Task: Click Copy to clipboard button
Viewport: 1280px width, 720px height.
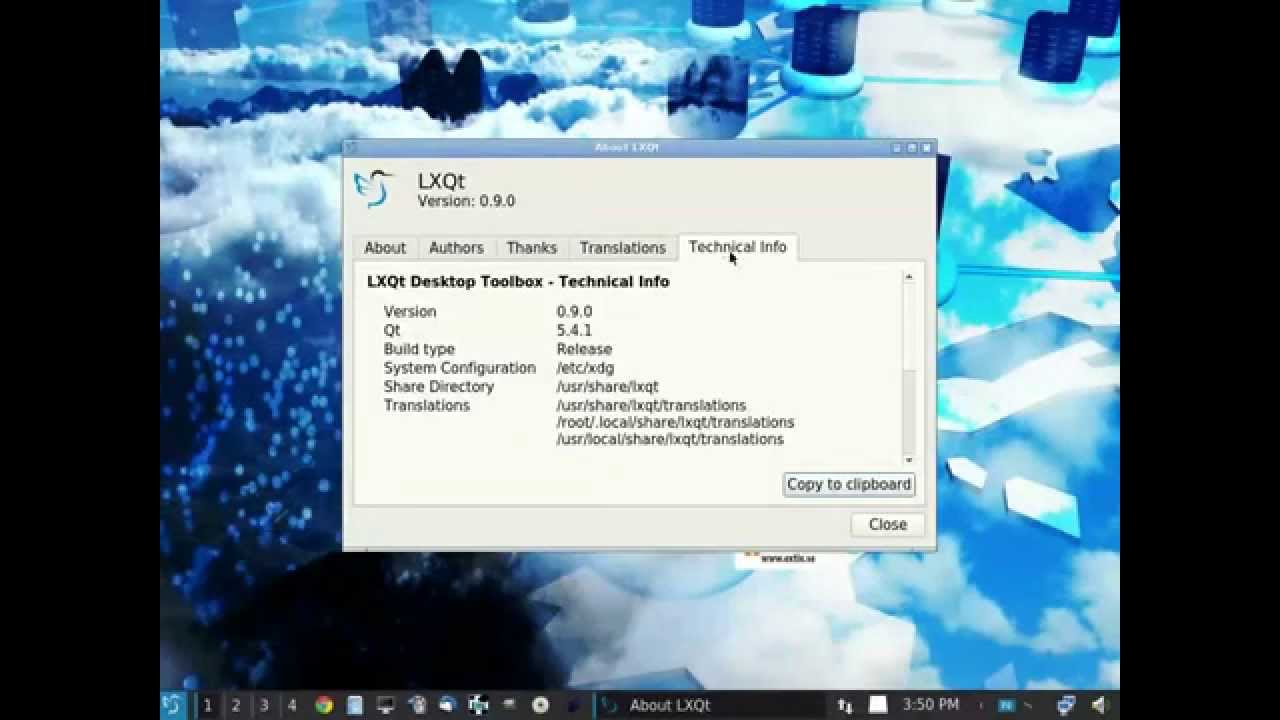Action: click(x=849, y=484)
